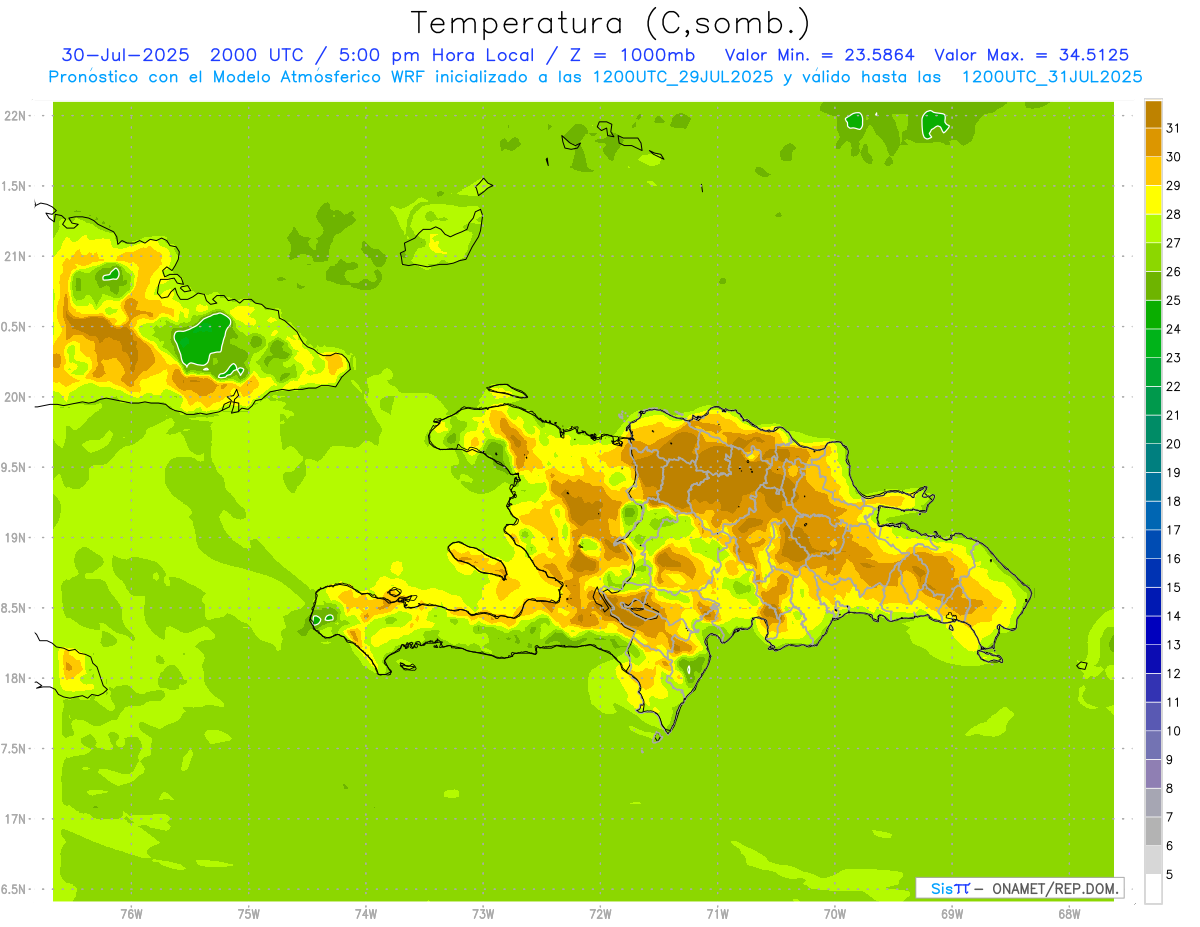1200x927 pixels.
Task: Select the '1200UTC_29JUL2025' initialization time text
Action: pyautogui.click(x=682, y=76)
